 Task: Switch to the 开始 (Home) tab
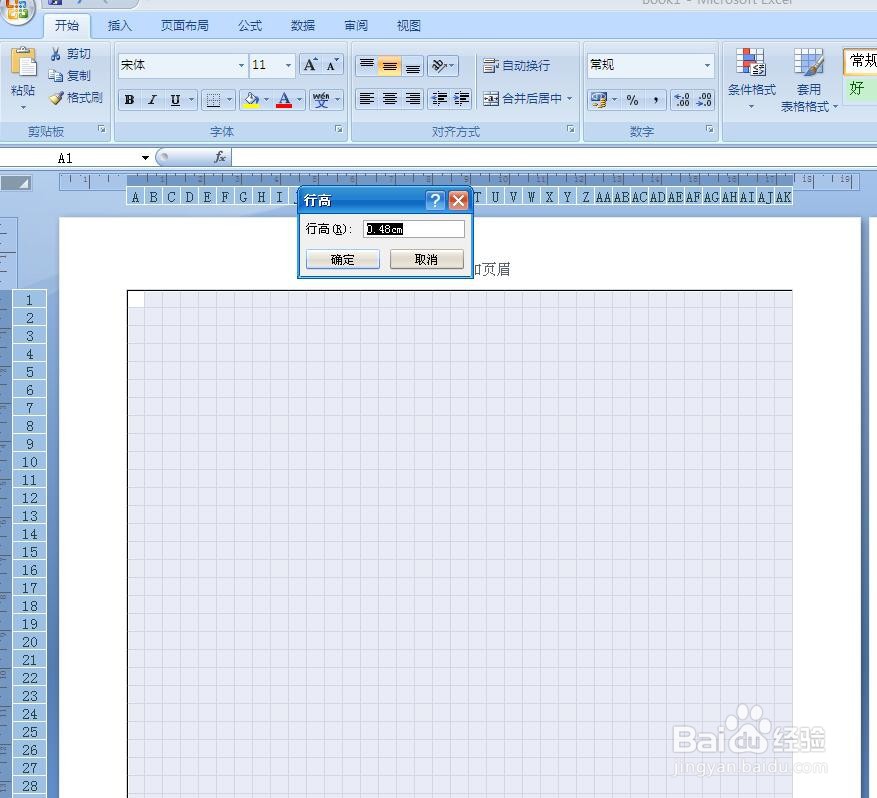[67, 26]
